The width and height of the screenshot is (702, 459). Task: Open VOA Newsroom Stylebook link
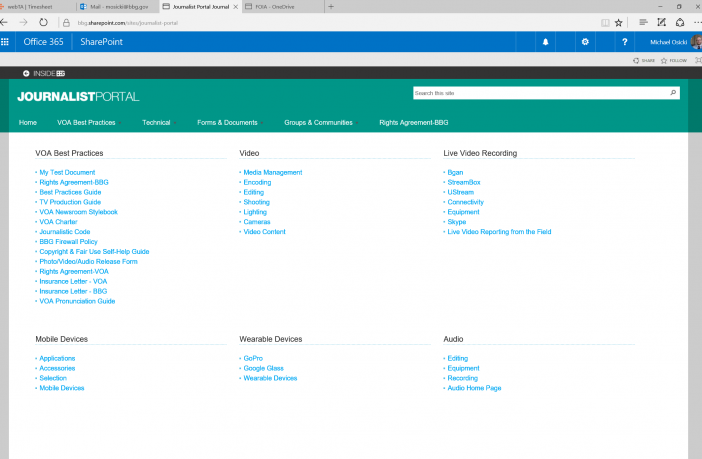point(78,212)
